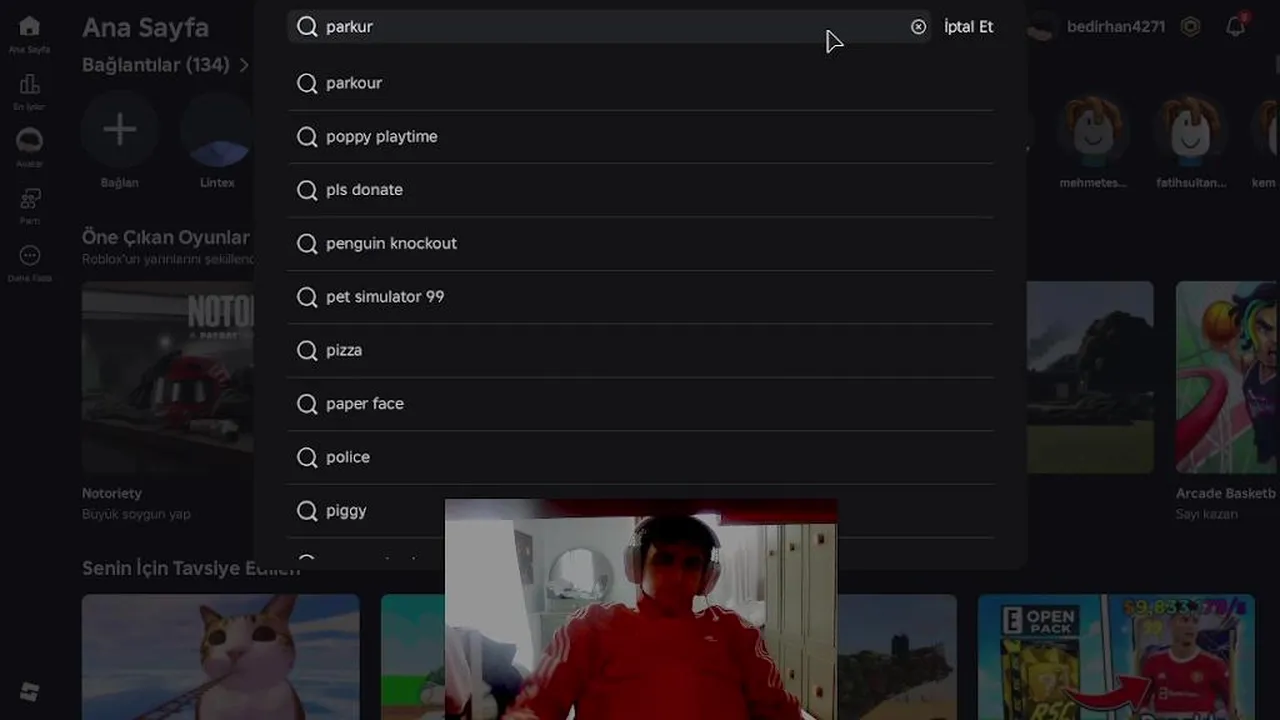The width and height of the screenshot is (1280, 720).
Task: Select the poppy playtime suggestion
Action: tap(640, 137)
